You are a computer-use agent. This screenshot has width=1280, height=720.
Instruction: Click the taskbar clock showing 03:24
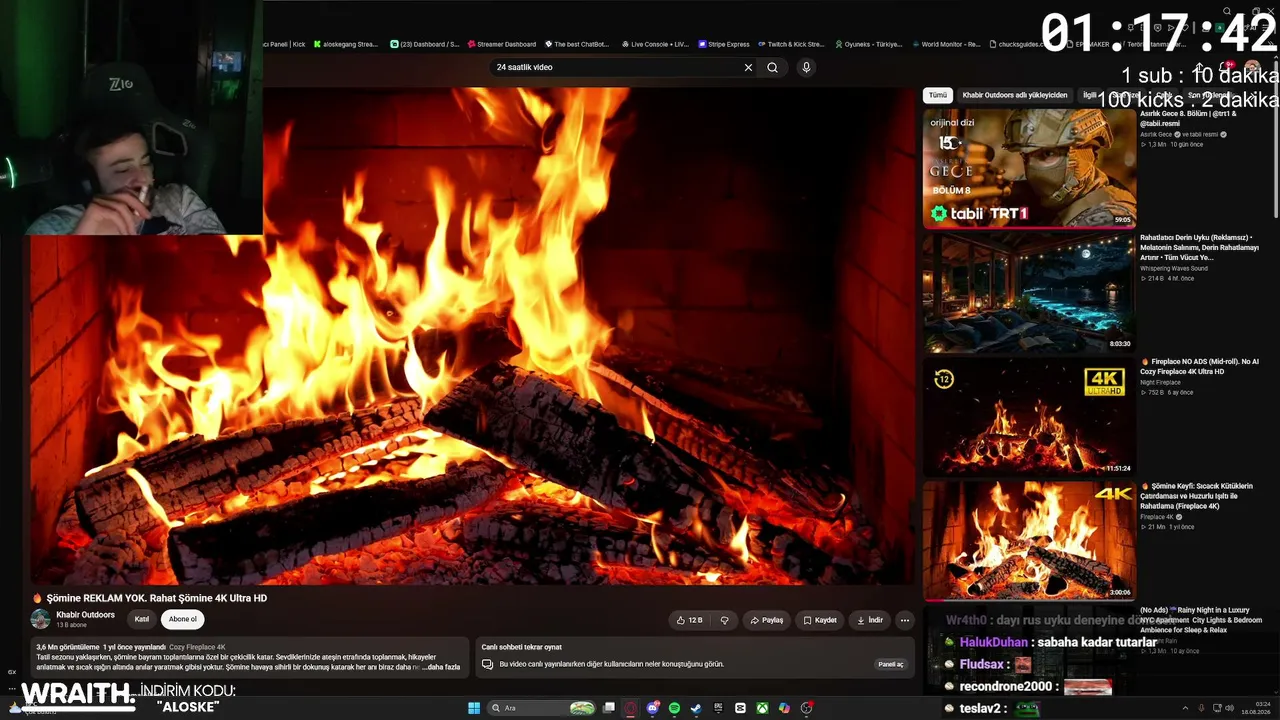(x=1255, y=708)
